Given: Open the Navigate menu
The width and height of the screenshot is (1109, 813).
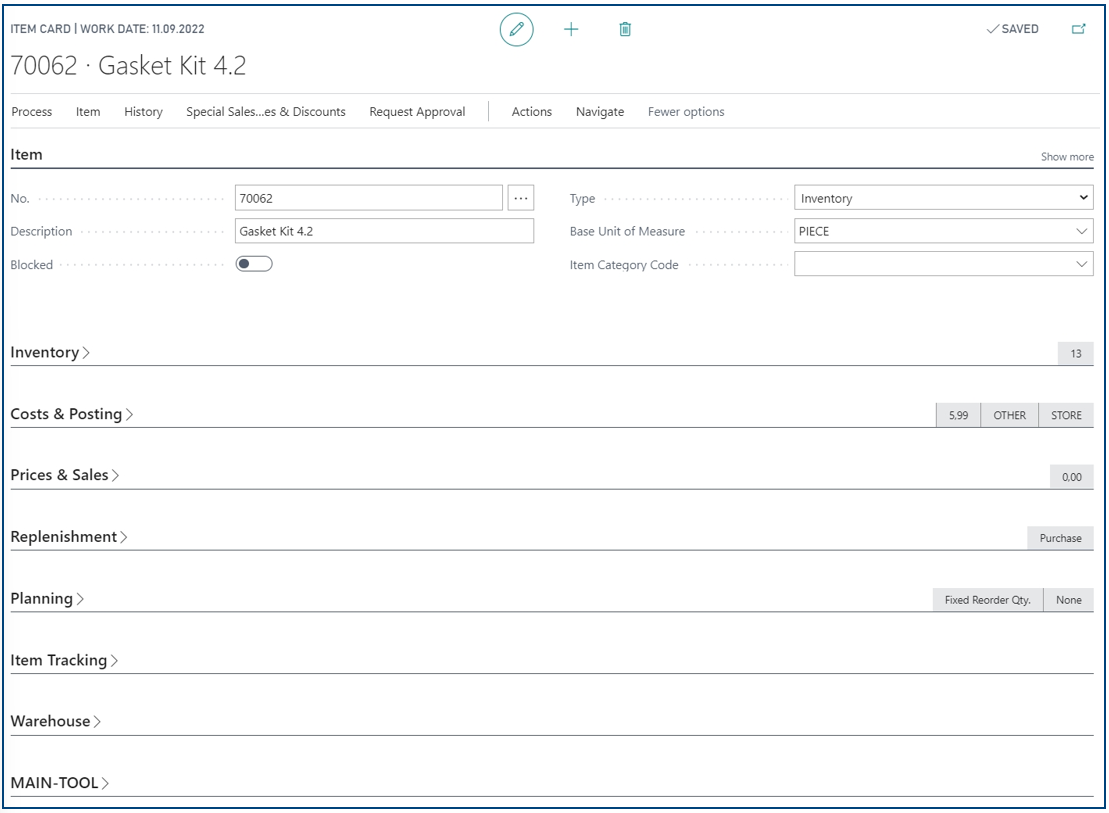Looking at the screenshot, I should pyautogui.click(x=600, y=112).
